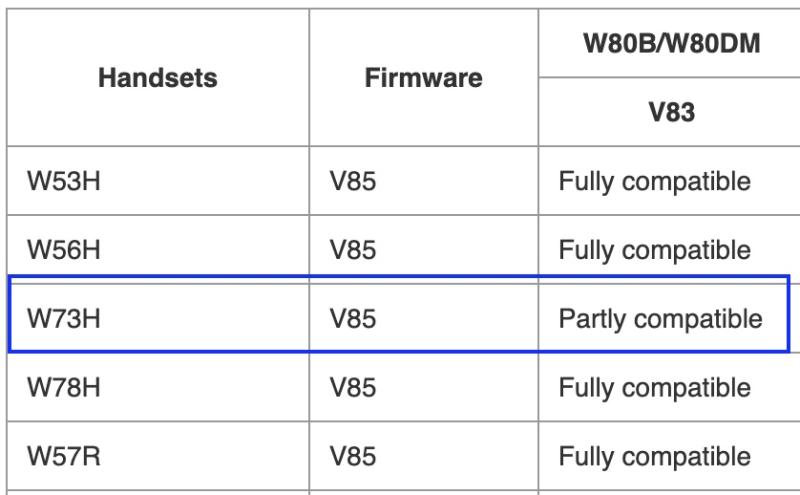This screenshot has height=495, width=800.
Task: Select the W53H handset cell
Action: coord(158,181)
